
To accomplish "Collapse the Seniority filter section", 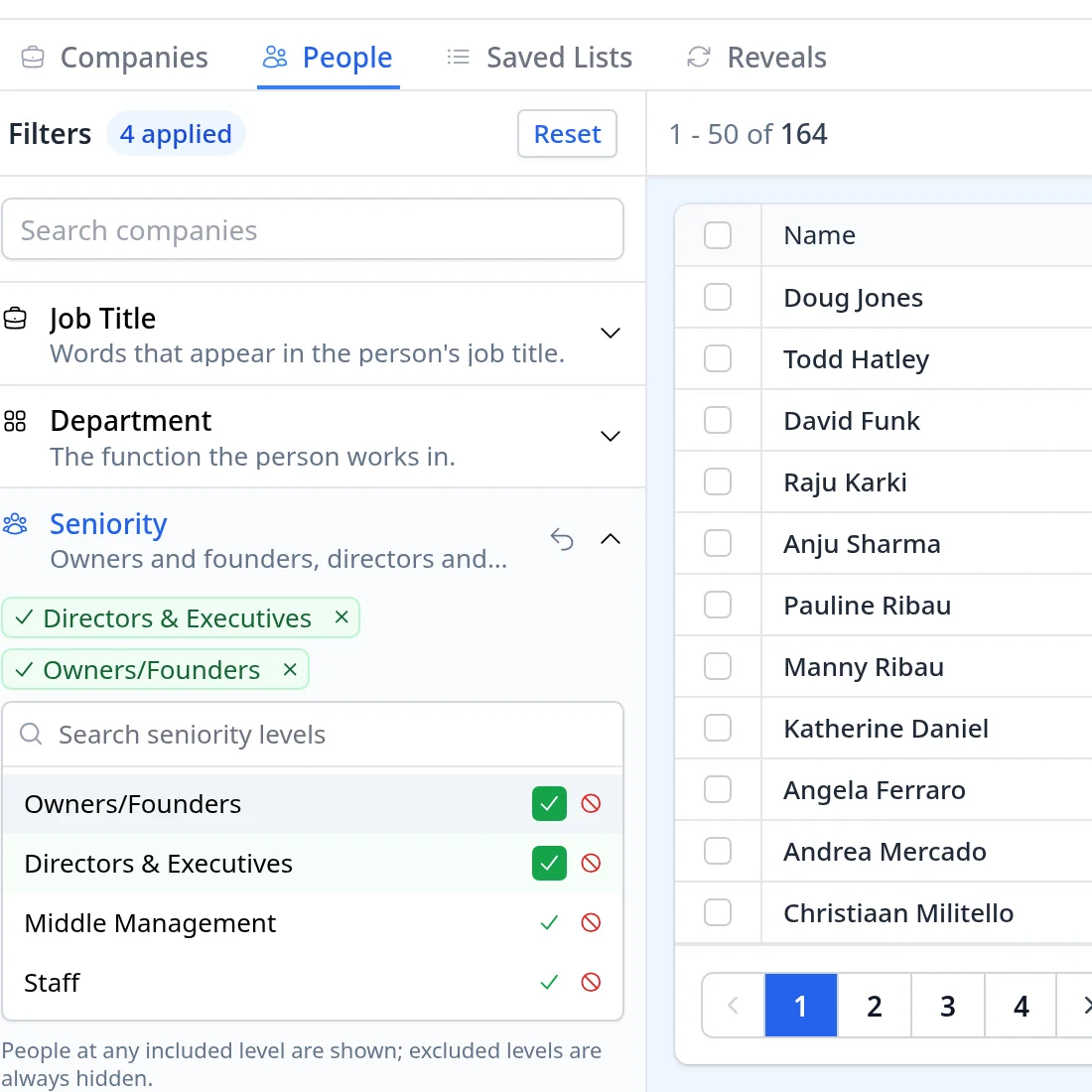I will (611, 539).
